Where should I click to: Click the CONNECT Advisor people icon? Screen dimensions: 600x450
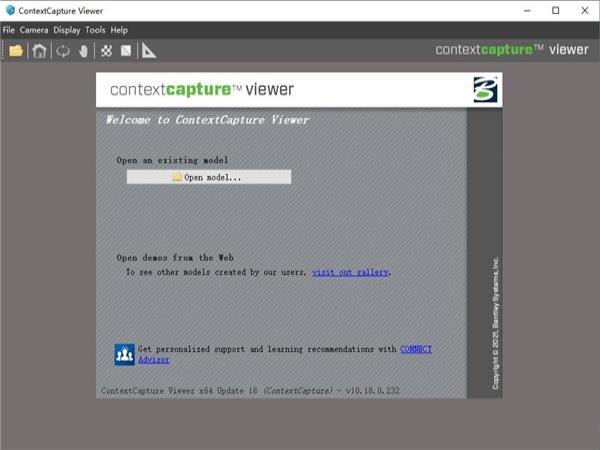pos(124,354)
